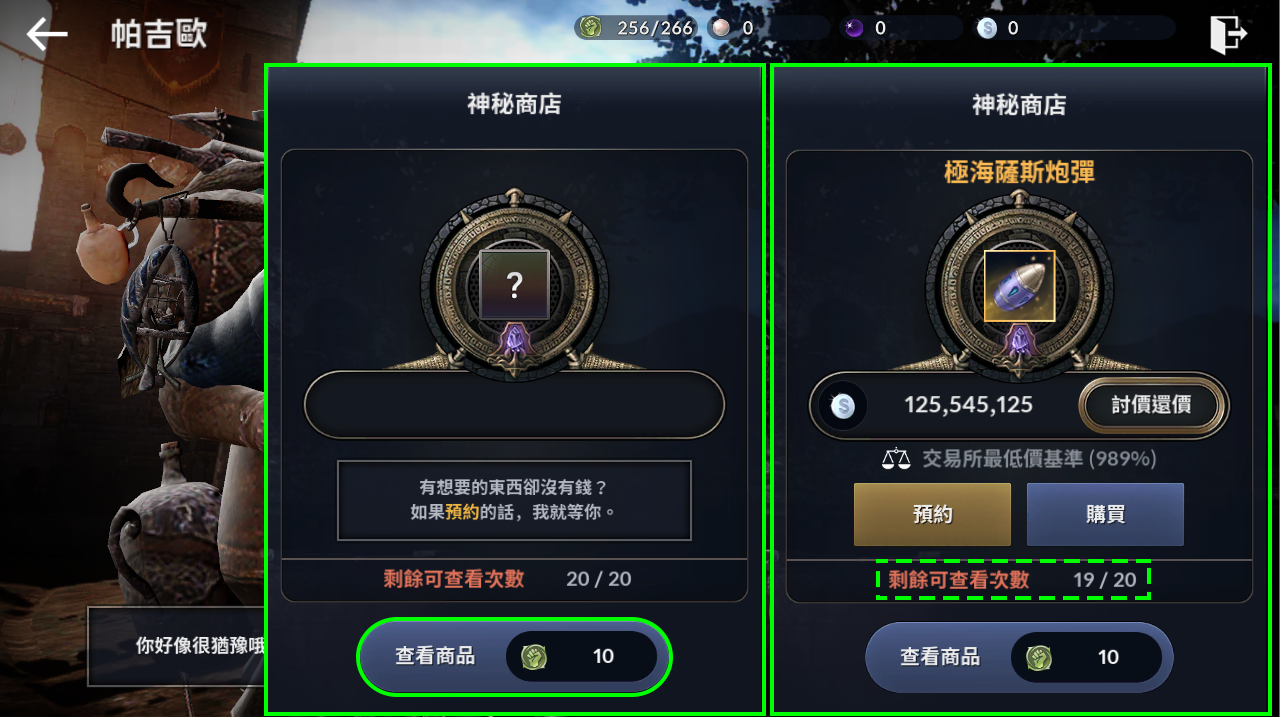The width and height of the screenshot is (1280, 717).
Task: Click the 討價還價 haggle button
Action: [1151, 406]
